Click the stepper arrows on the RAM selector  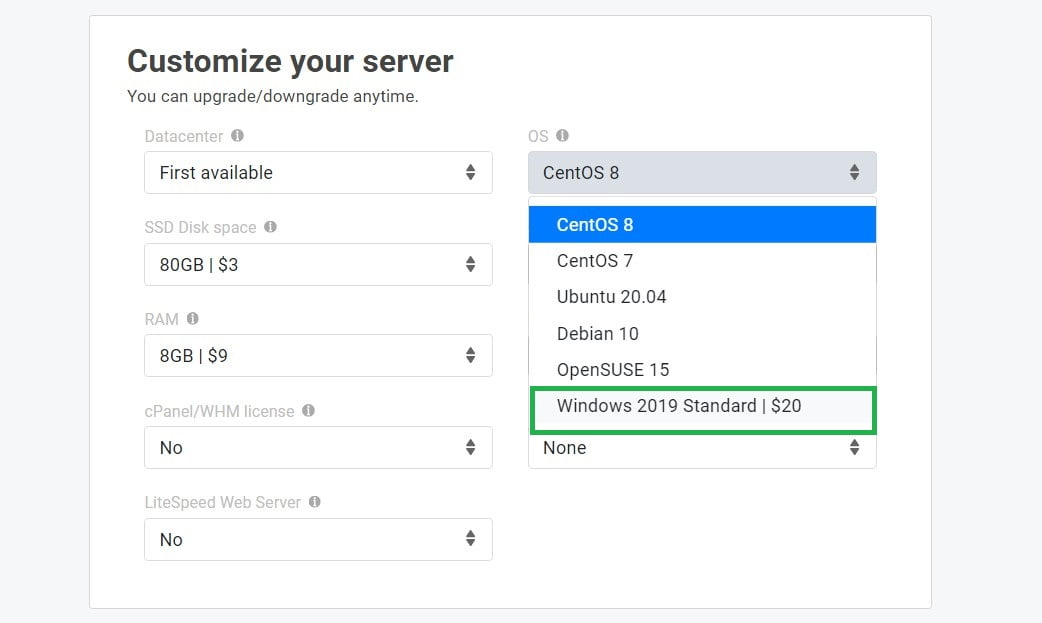click(470, 355)
